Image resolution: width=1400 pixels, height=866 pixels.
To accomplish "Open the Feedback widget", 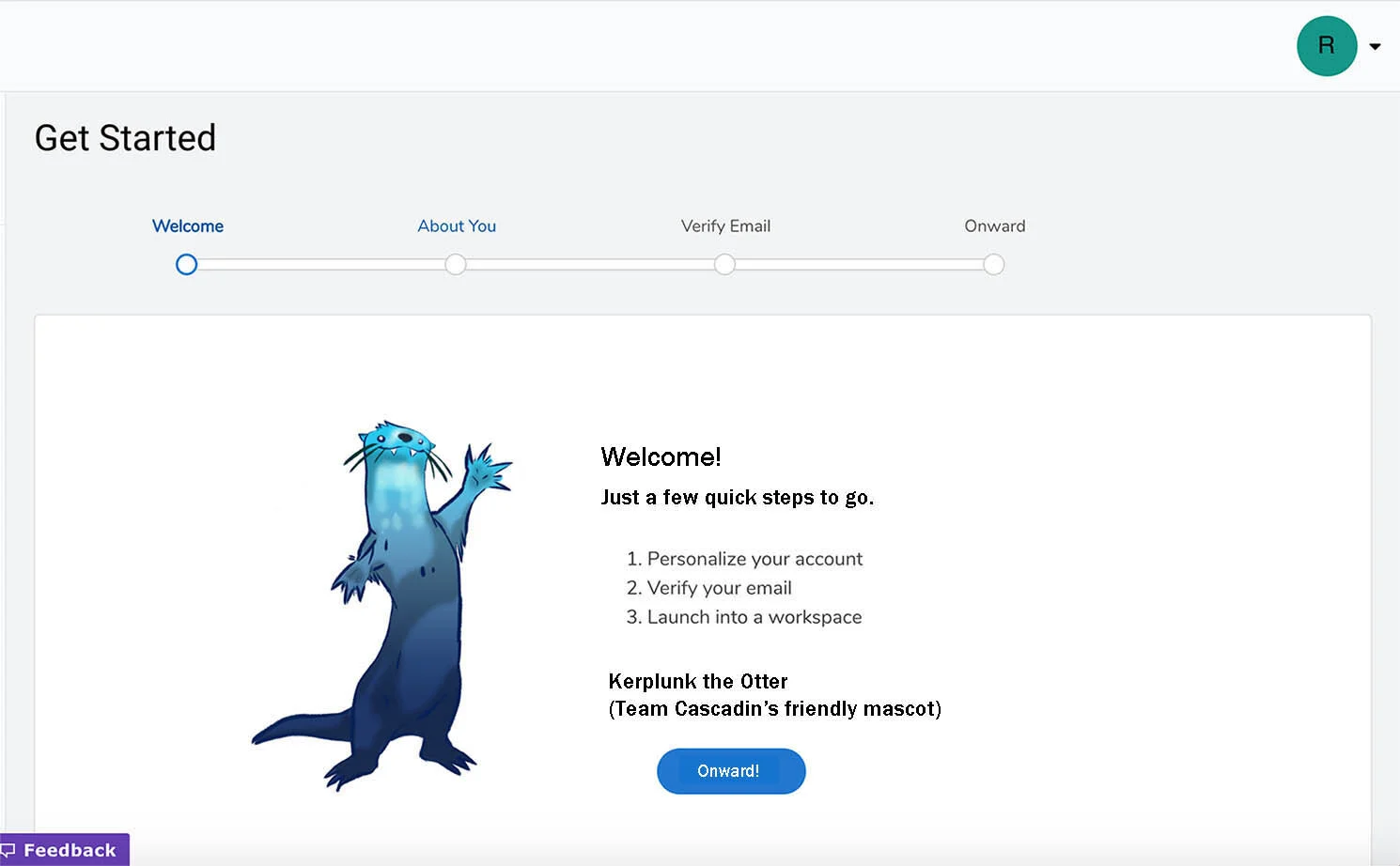I will (64, 850).
